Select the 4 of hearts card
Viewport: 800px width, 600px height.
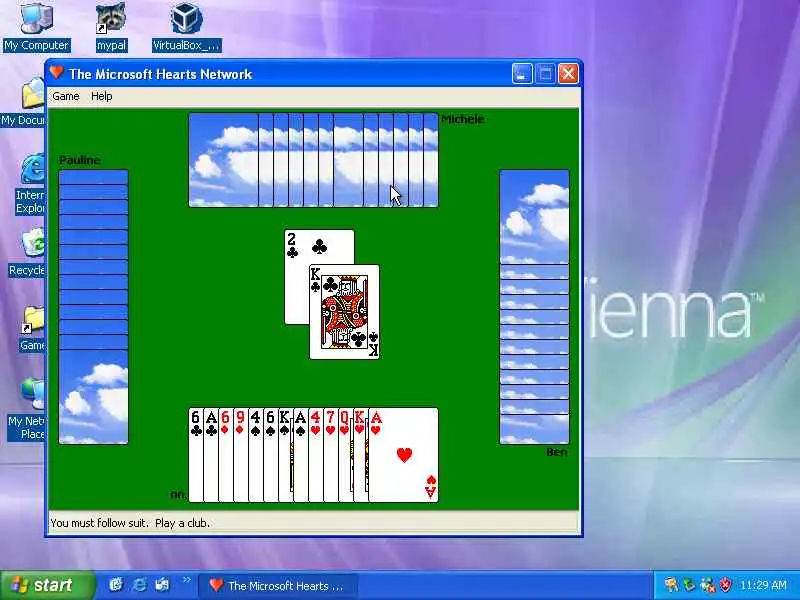click(315, 455)
